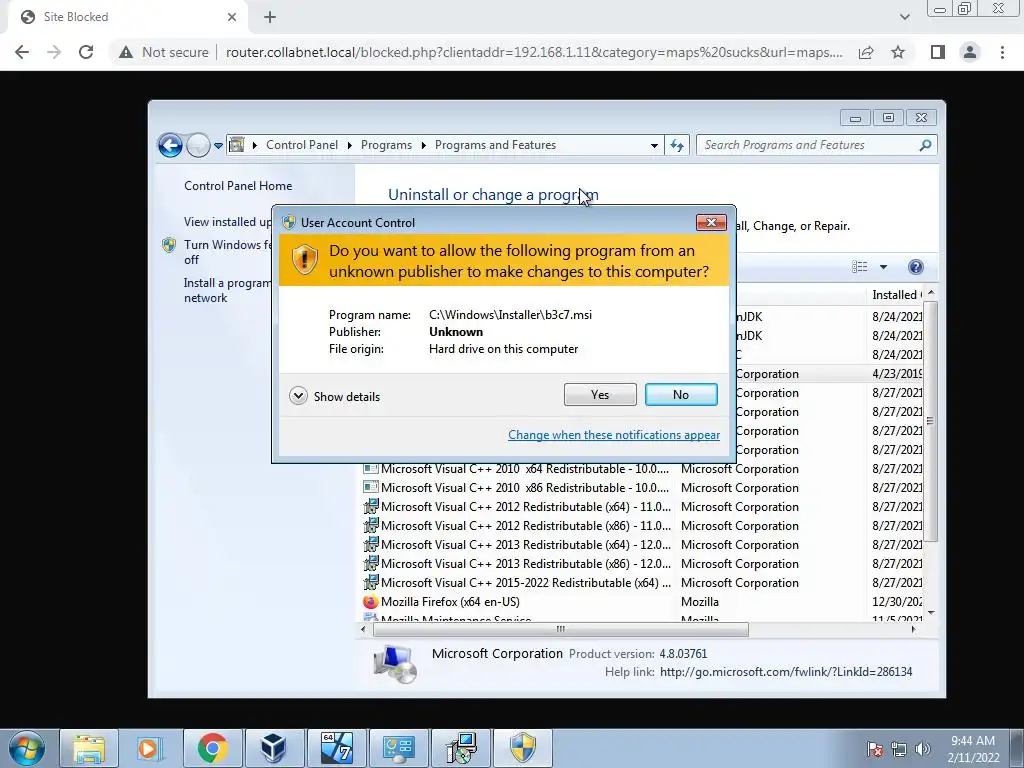The image size is (1024, 768).
Task: Open Windows Explorer from taskbar
Action: [x=89, y=748]
